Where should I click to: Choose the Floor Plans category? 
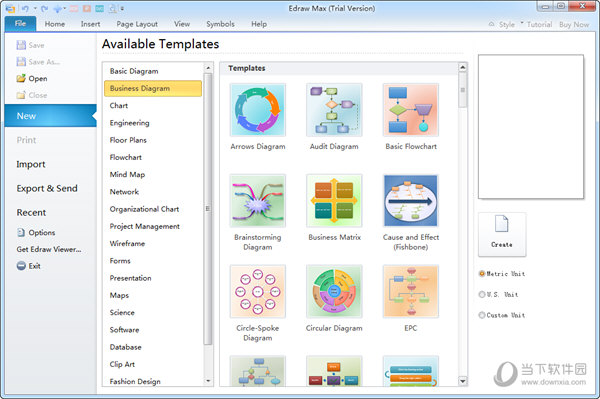point(153,140)
